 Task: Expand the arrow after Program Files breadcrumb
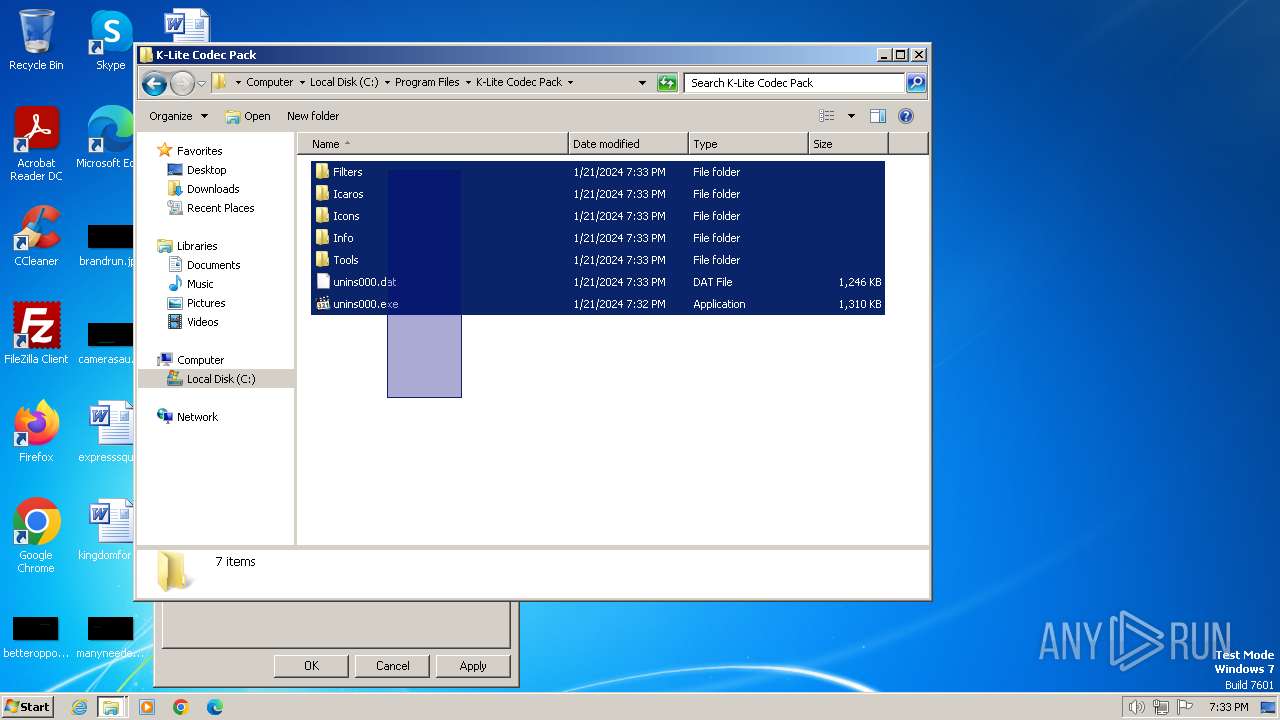[468, 83]
